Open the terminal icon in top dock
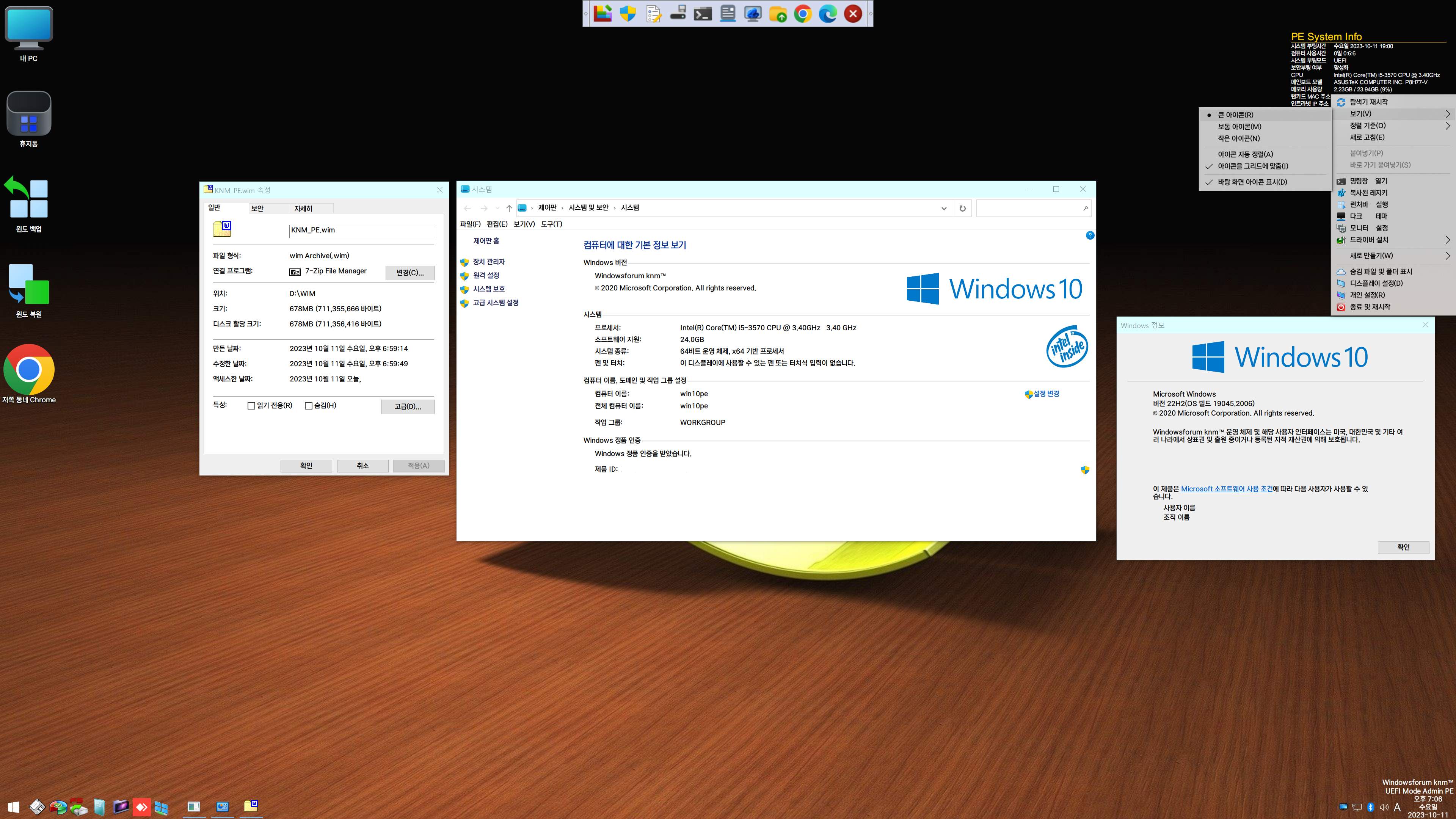Screen dimensions: 1456x819 click(x=703, y=14)
